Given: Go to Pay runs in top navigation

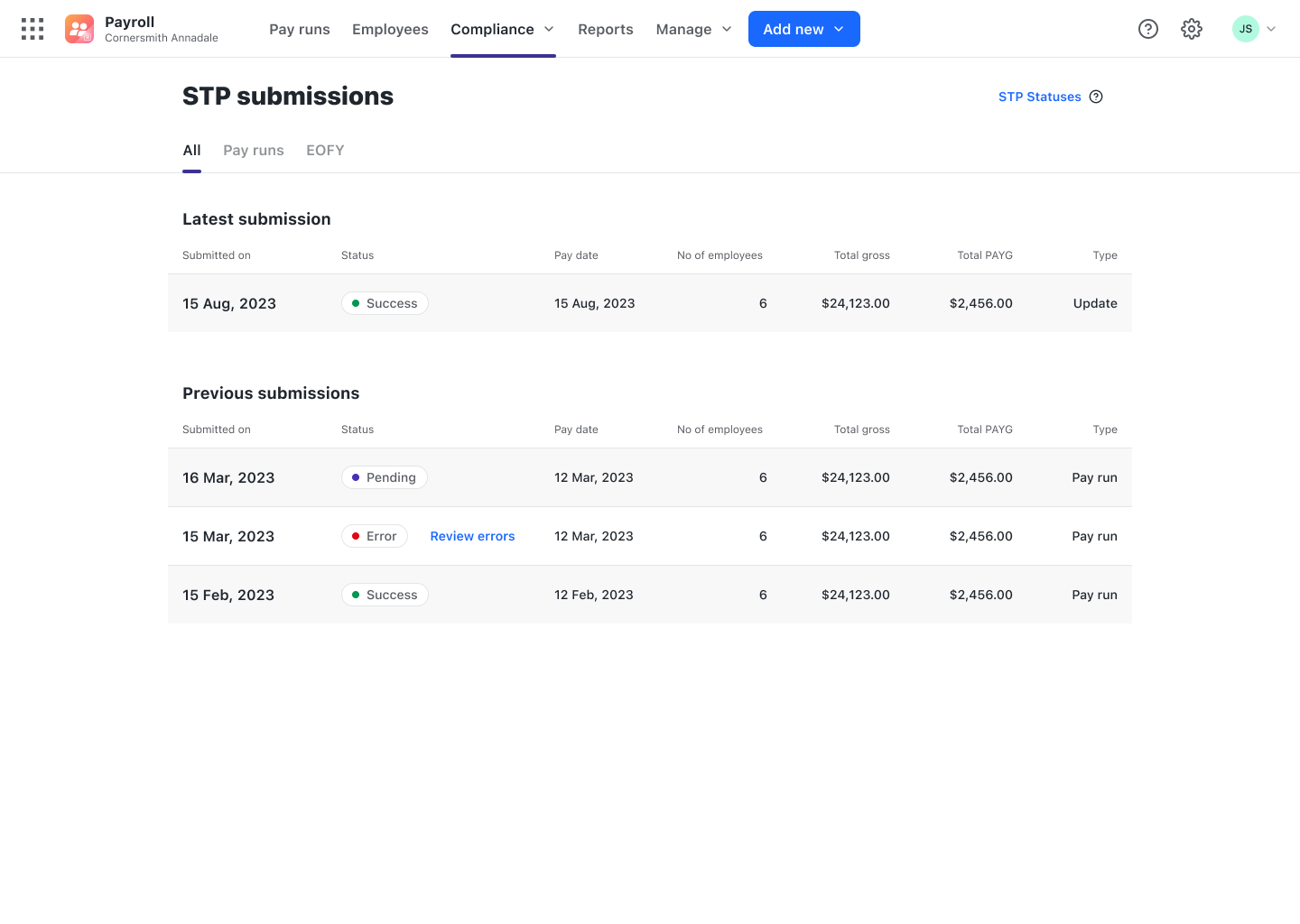Looking at the screenshot, I should click(300, 29).
